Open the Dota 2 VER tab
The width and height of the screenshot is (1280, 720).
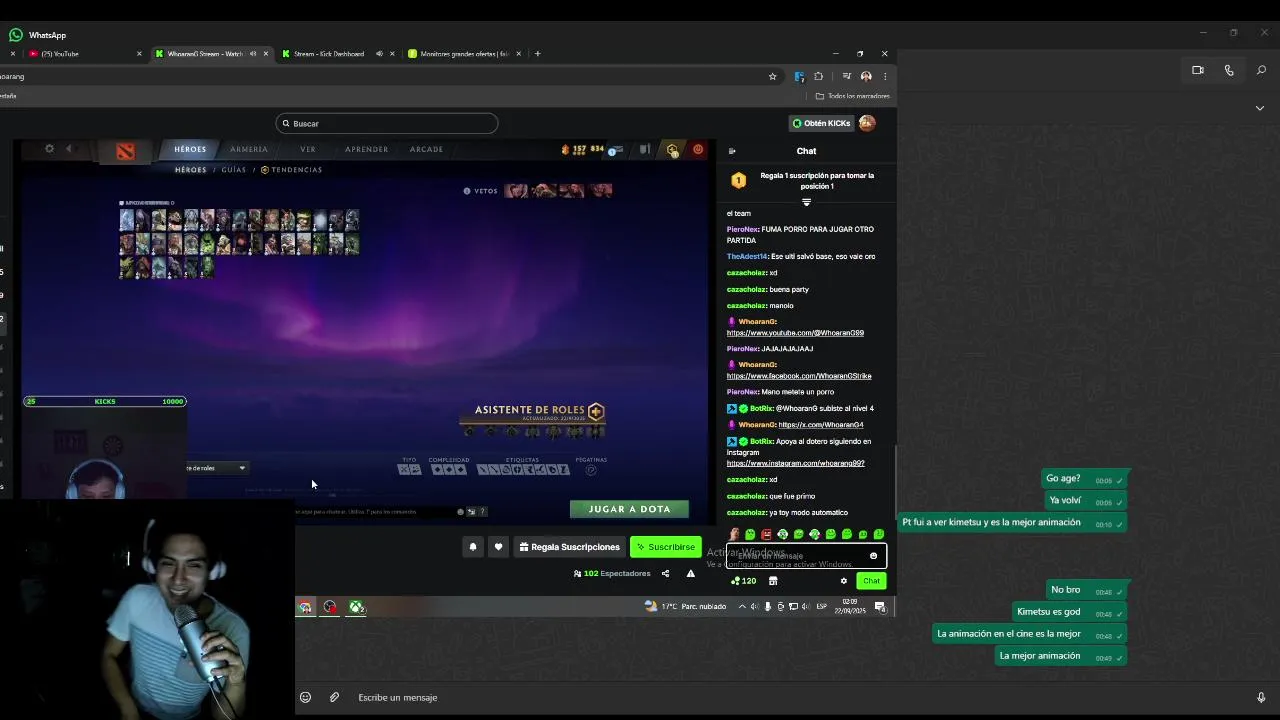point(308,149)
